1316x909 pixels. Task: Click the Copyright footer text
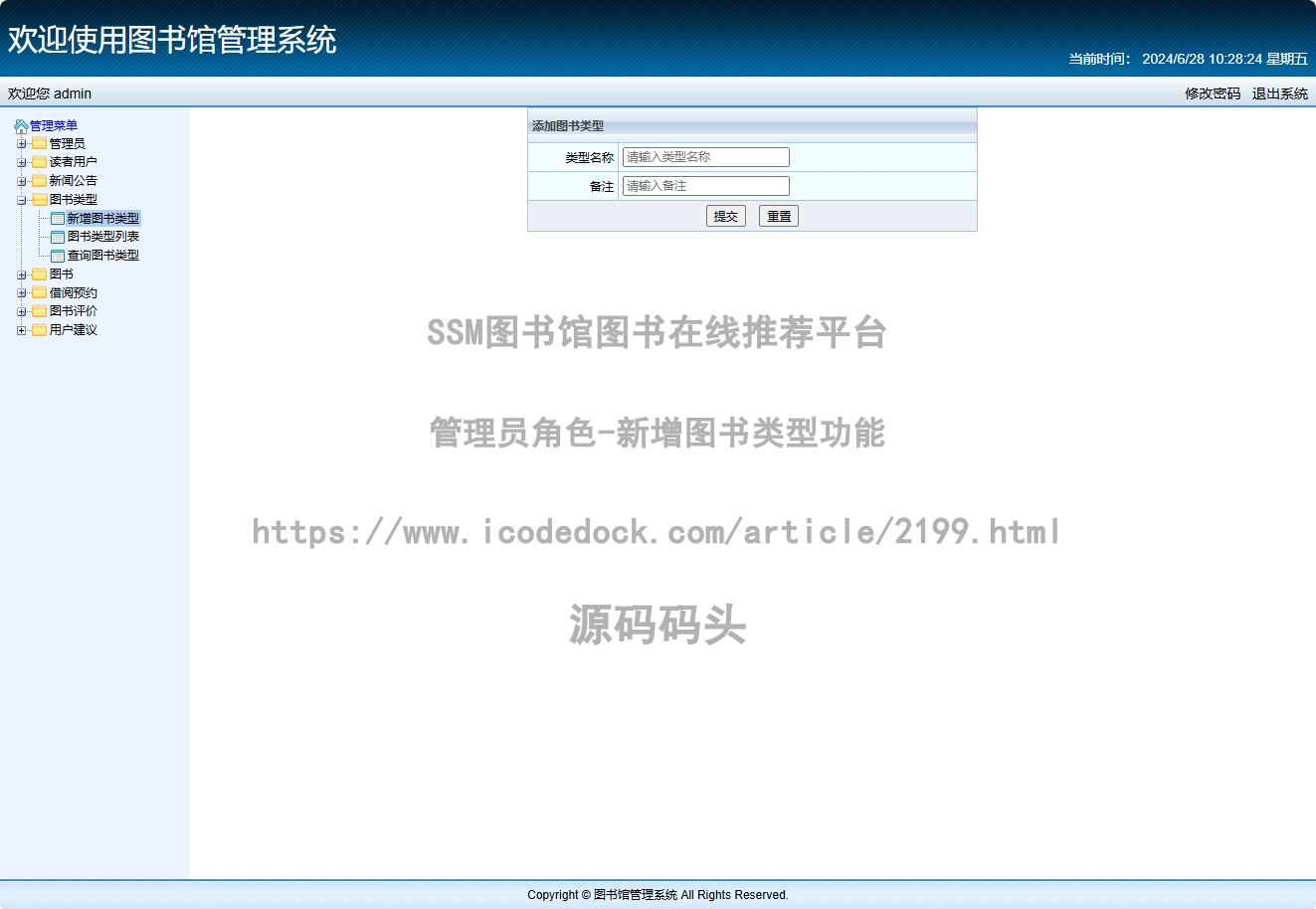coord(658,895)
